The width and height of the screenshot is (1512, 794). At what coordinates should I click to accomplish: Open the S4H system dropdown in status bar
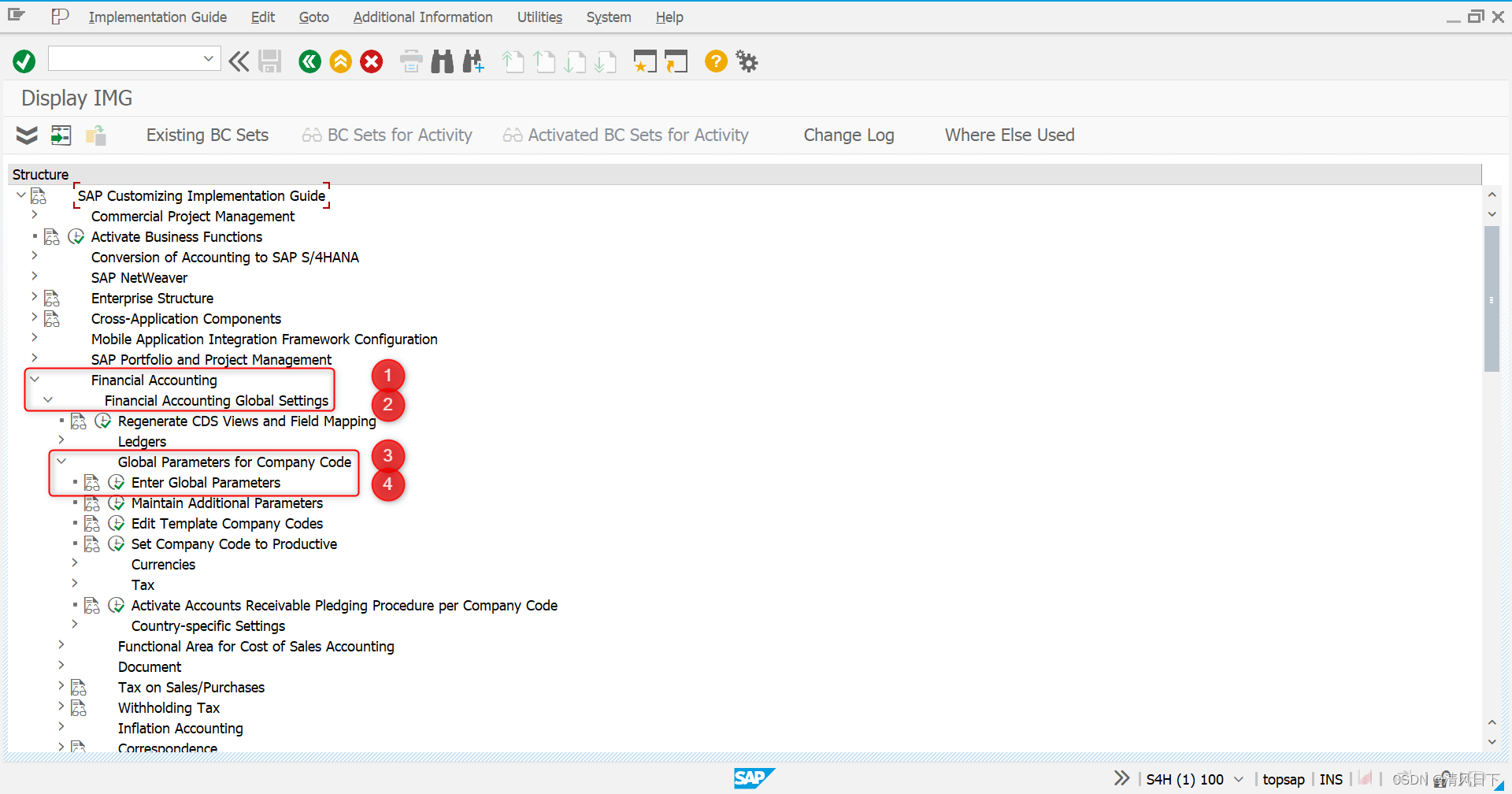(1236, 778)
